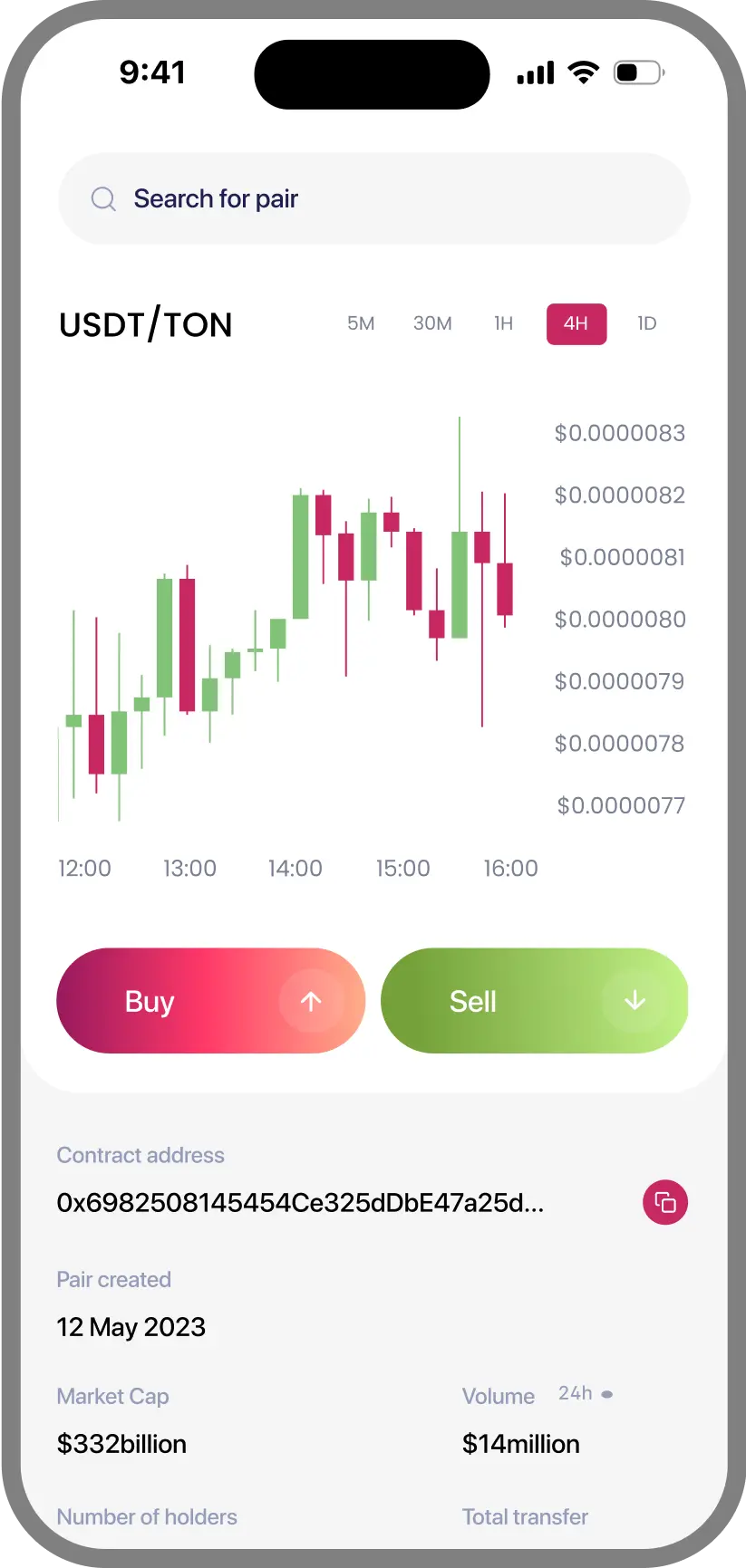Focus the Search for pair field

(373, 198)
